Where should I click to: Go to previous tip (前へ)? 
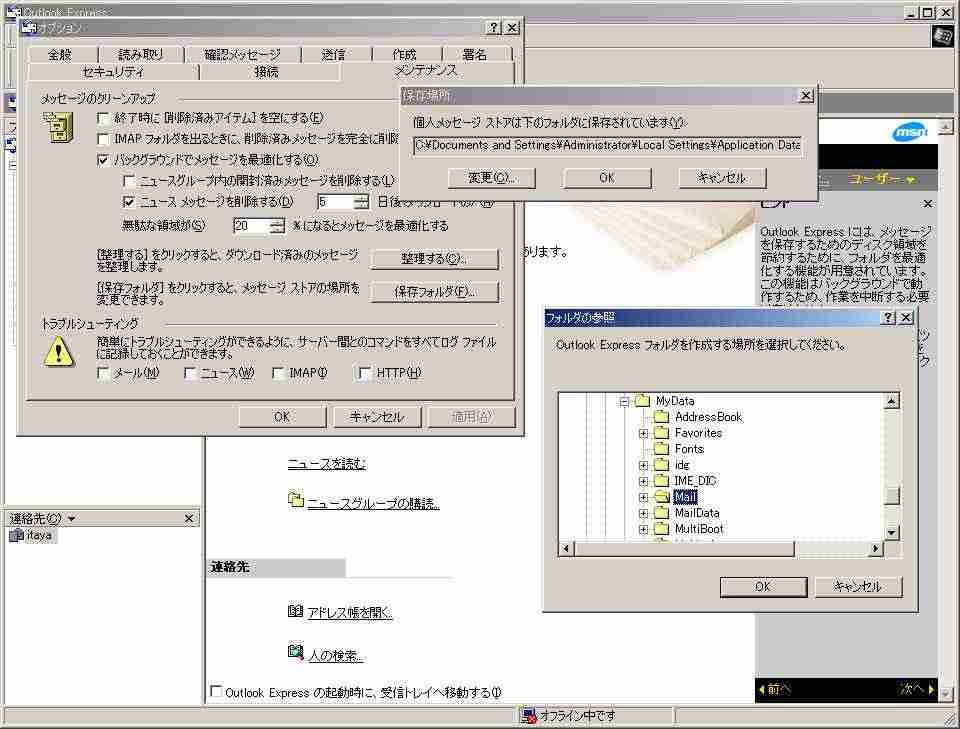click(775, 689)
